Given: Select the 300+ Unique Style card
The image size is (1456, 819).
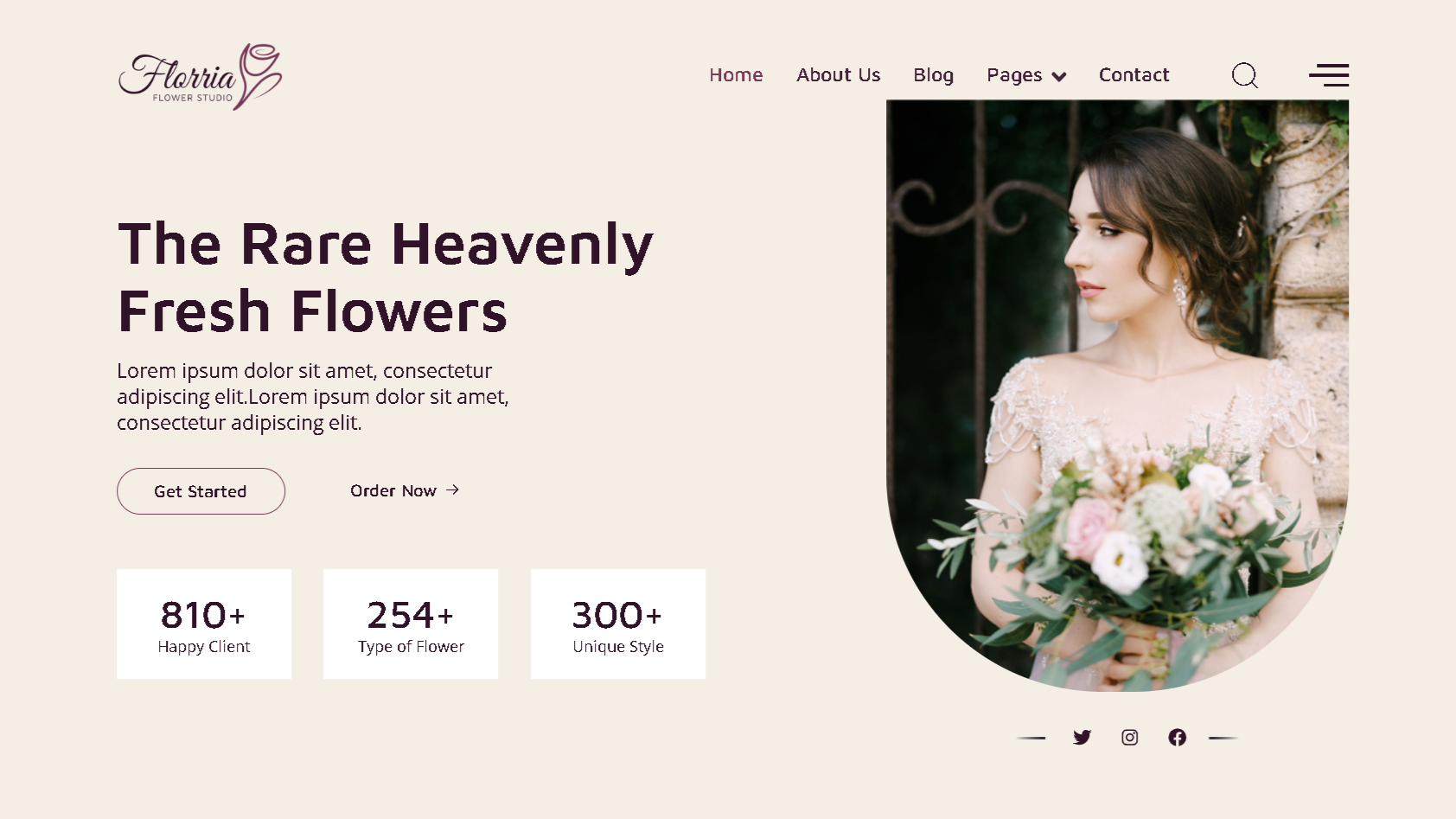Looking at the screenshot, I should [618, 624].
